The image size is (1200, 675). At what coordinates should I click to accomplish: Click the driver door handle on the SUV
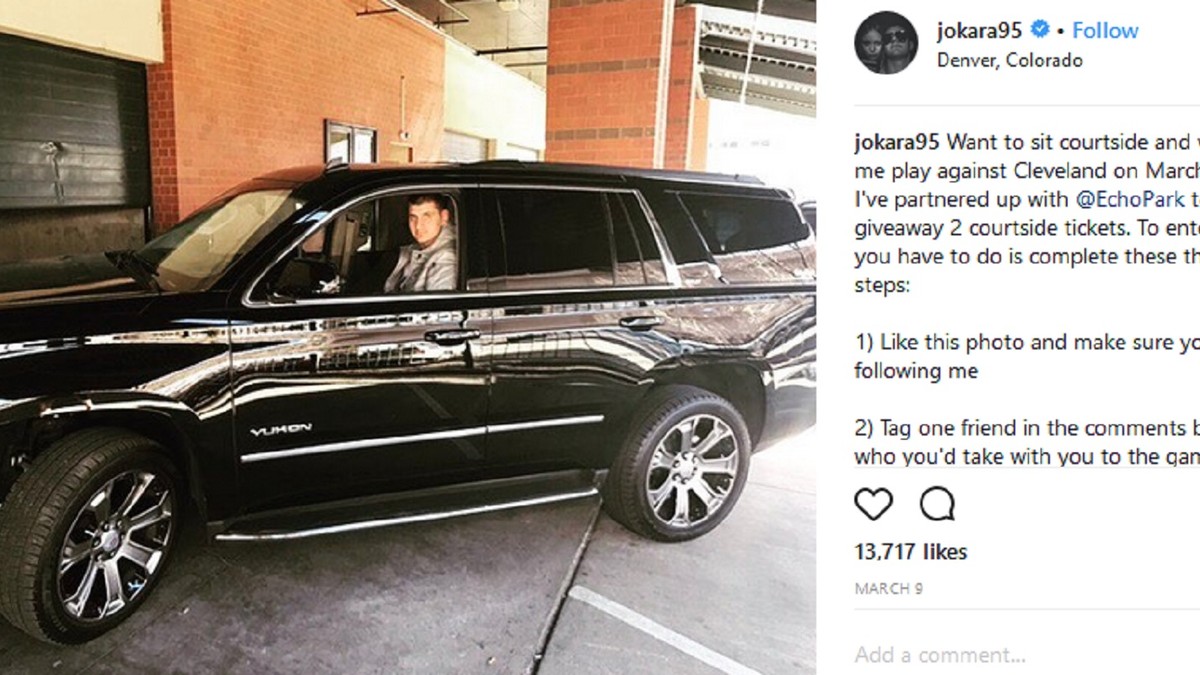tap(450, 335)
